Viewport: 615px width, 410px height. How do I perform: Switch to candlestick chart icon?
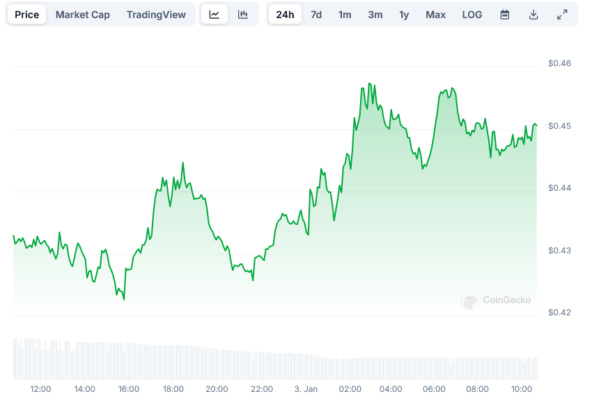click(x=243, y=15)
